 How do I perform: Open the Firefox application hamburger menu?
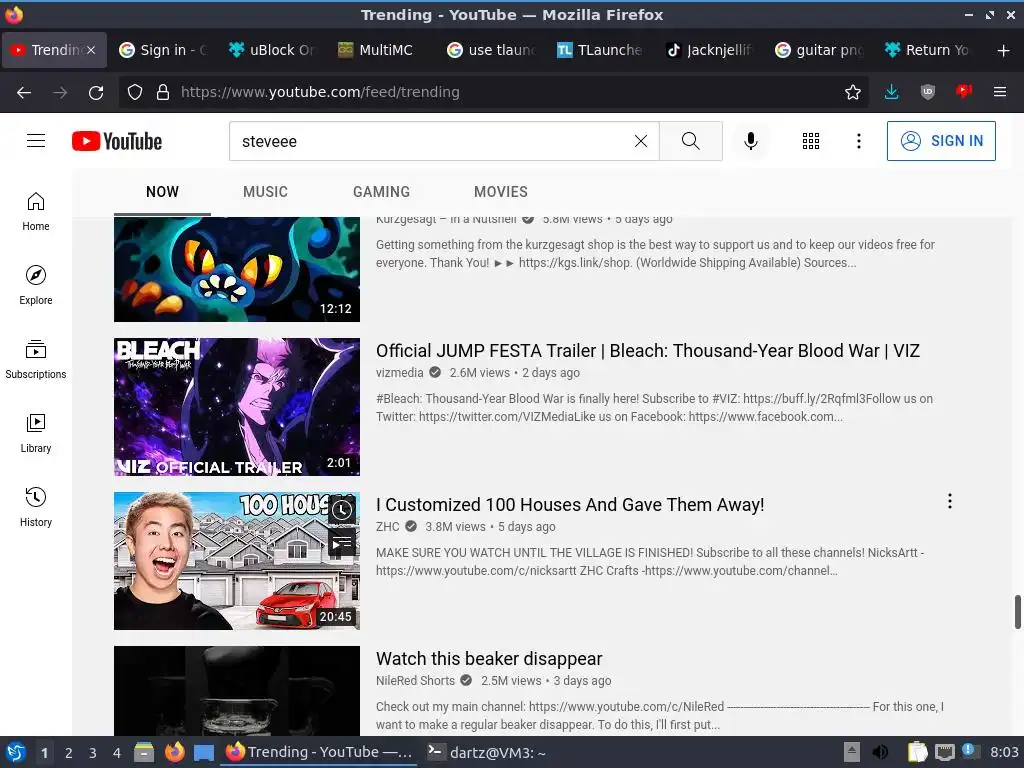1000,92
